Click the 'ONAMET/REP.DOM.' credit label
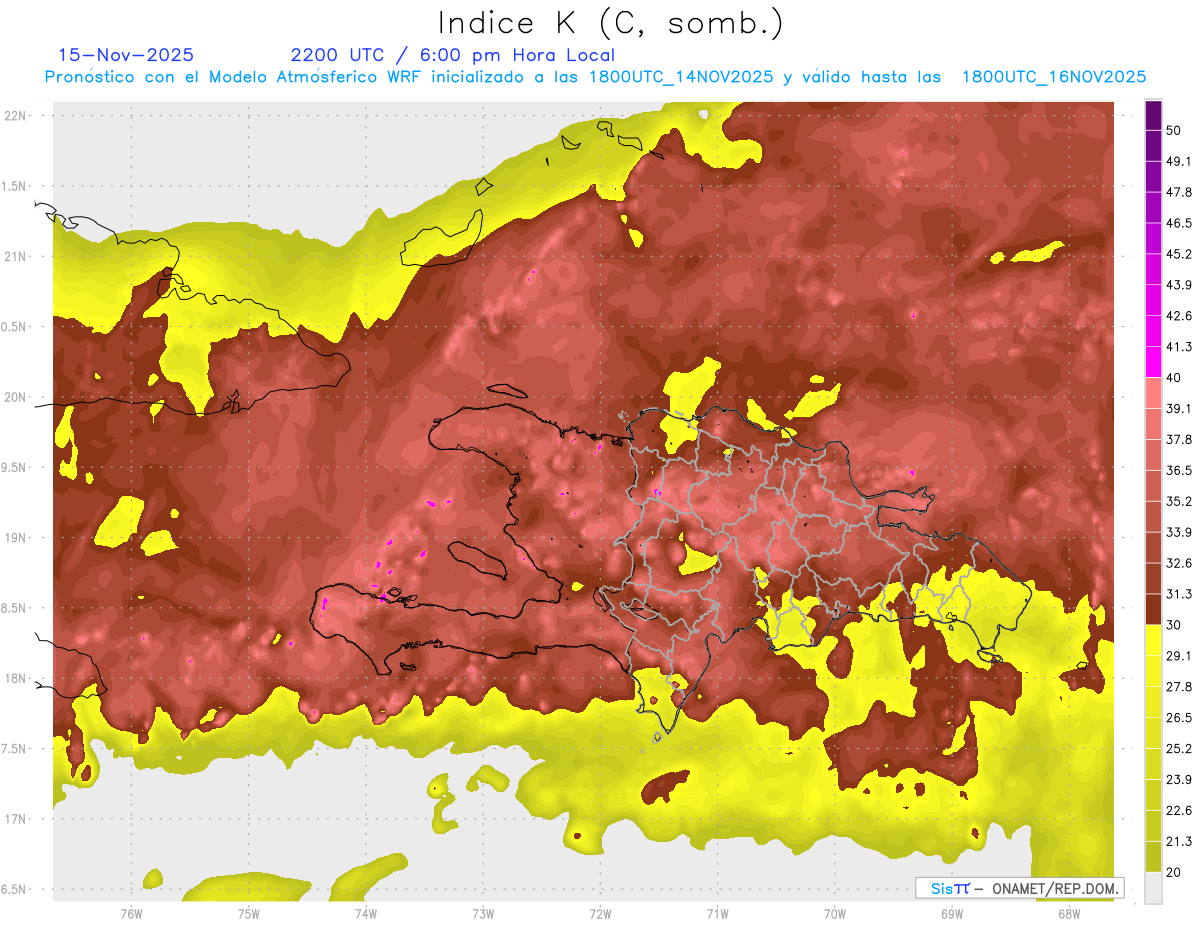This screenshot has width=1200, height=927. 1055,888
